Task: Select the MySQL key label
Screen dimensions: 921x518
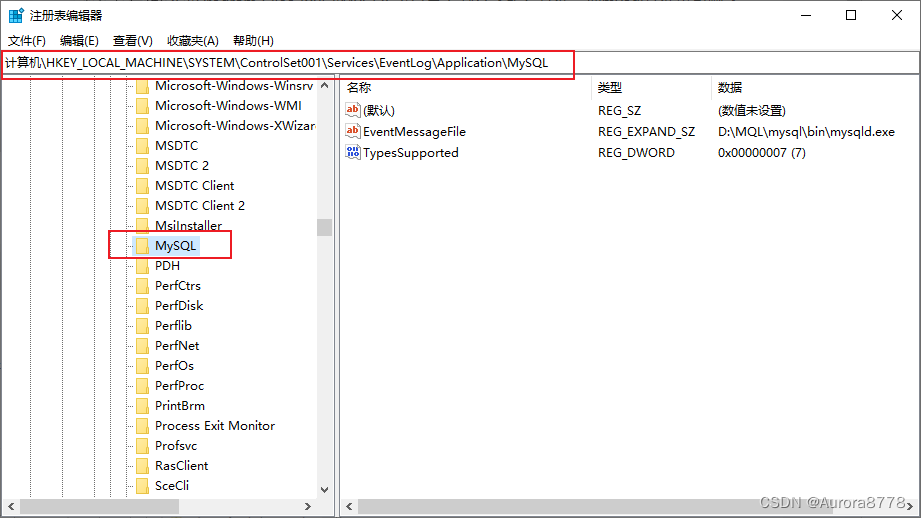Action: point(176,245)
